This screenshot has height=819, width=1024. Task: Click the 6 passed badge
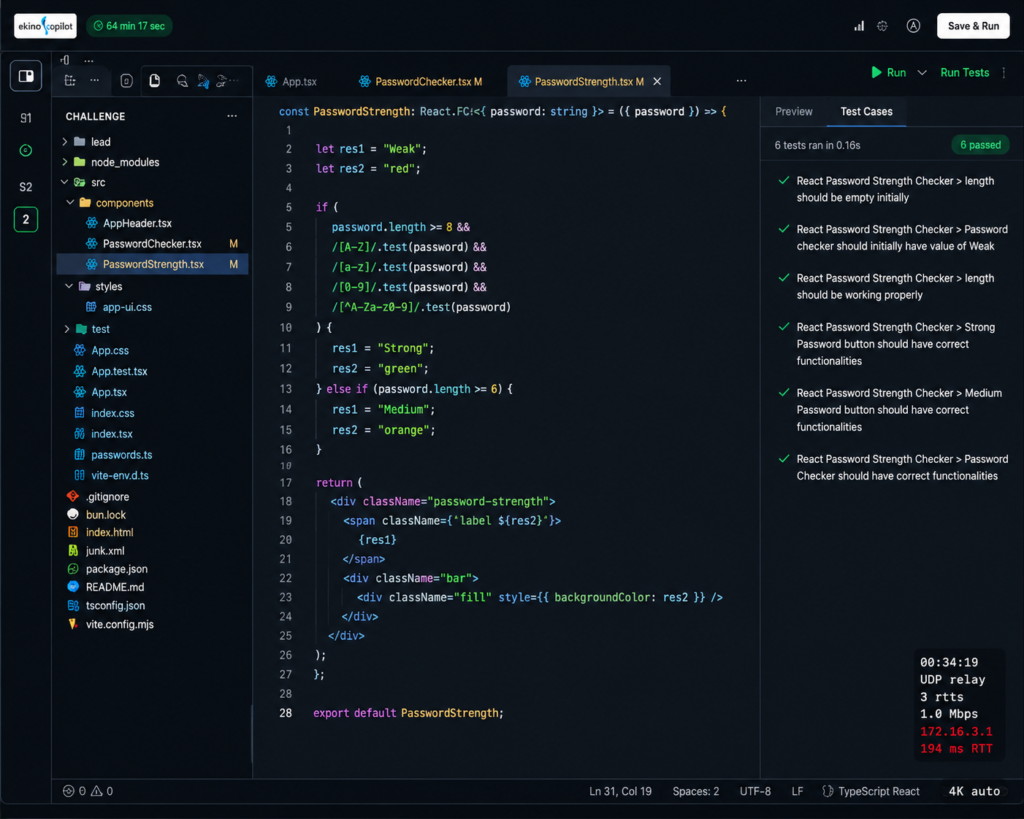point(980,145)
